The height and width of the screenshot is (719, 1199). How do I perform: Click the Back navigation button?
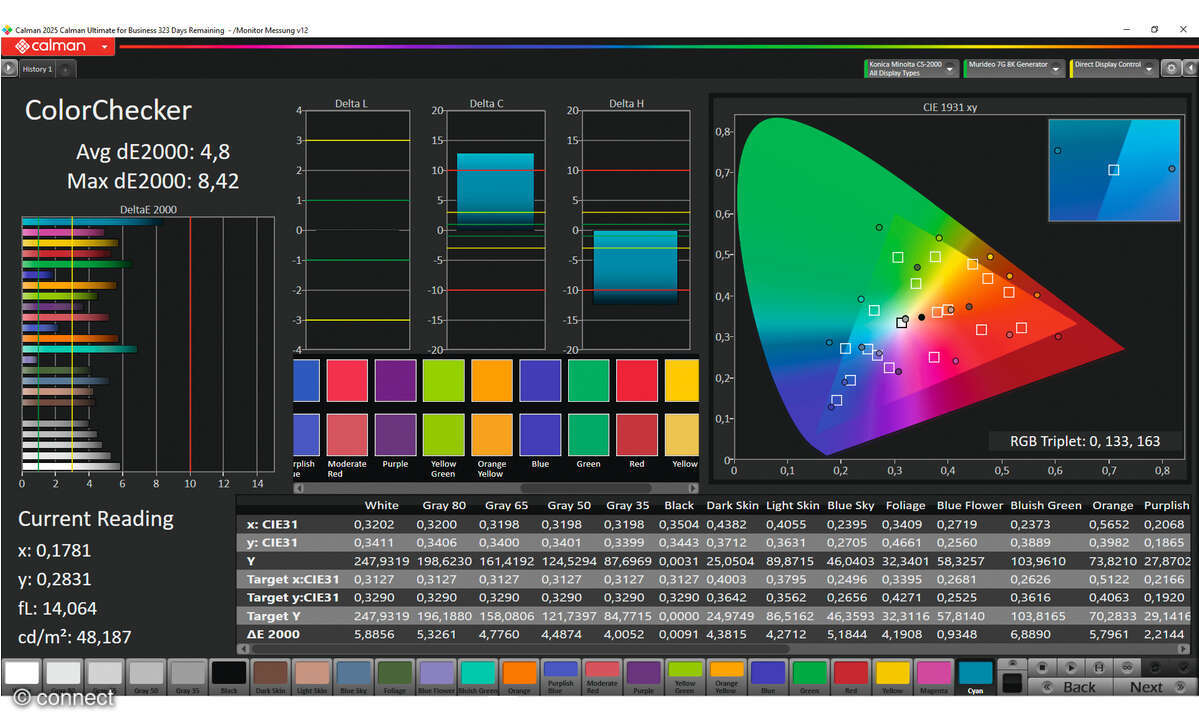coord(1069,687)
